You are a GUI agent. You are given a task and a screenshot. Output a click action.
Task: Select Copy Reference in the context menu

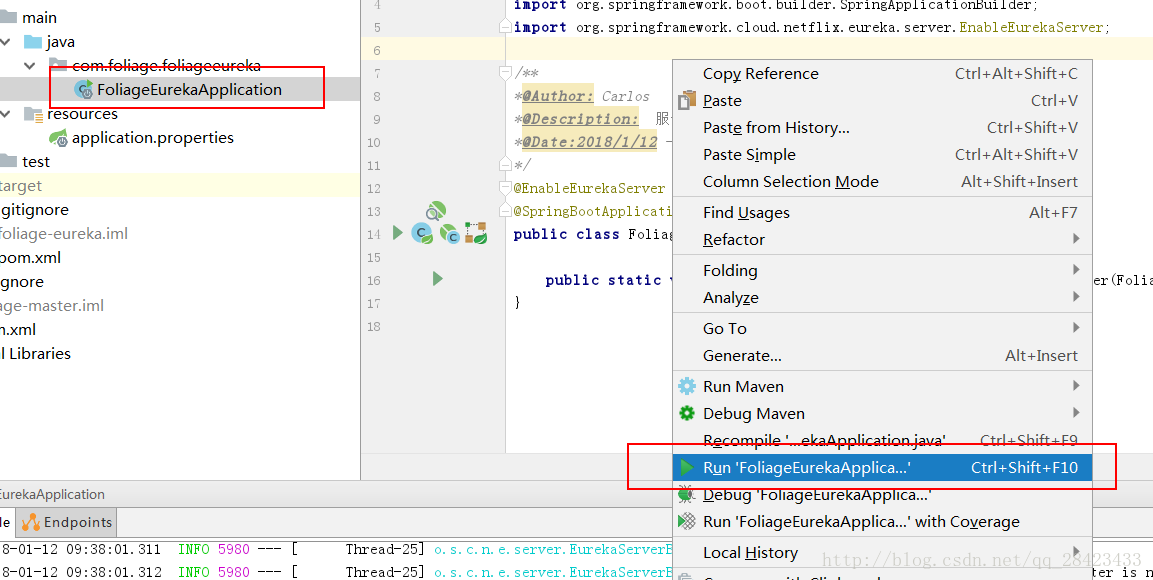click(x=760, y=73)
